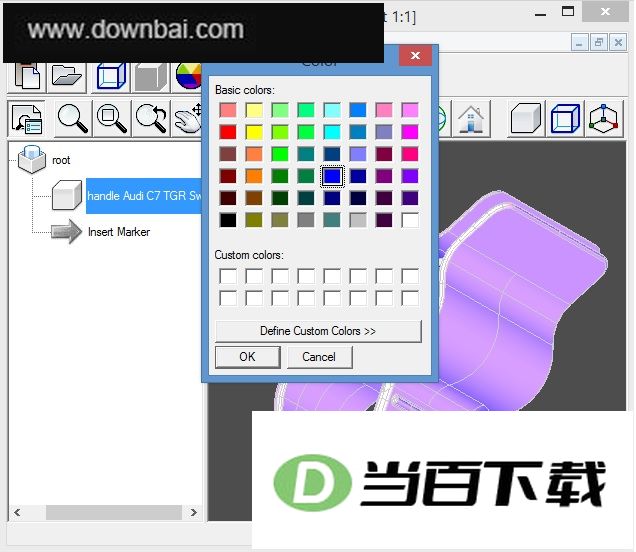
Task: Select the handle Audi C7 TGR tree item
Action: pyautogui.click(x=144, y=196)
